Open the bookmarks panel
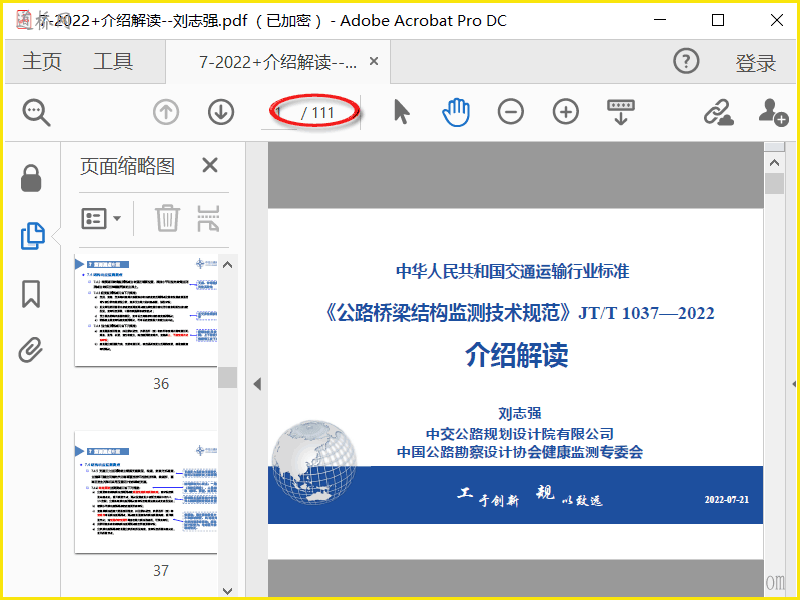This screenshot has width=800, height=600. coord(31,294)
